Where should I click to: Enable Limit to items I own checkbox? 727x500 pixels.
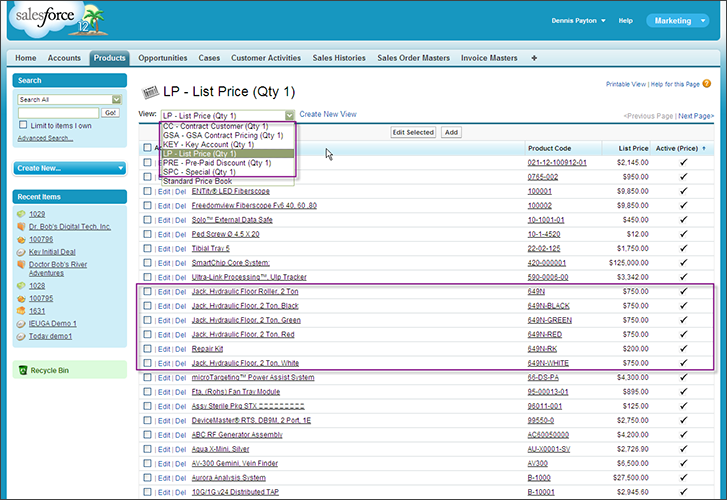click(23, 125)
